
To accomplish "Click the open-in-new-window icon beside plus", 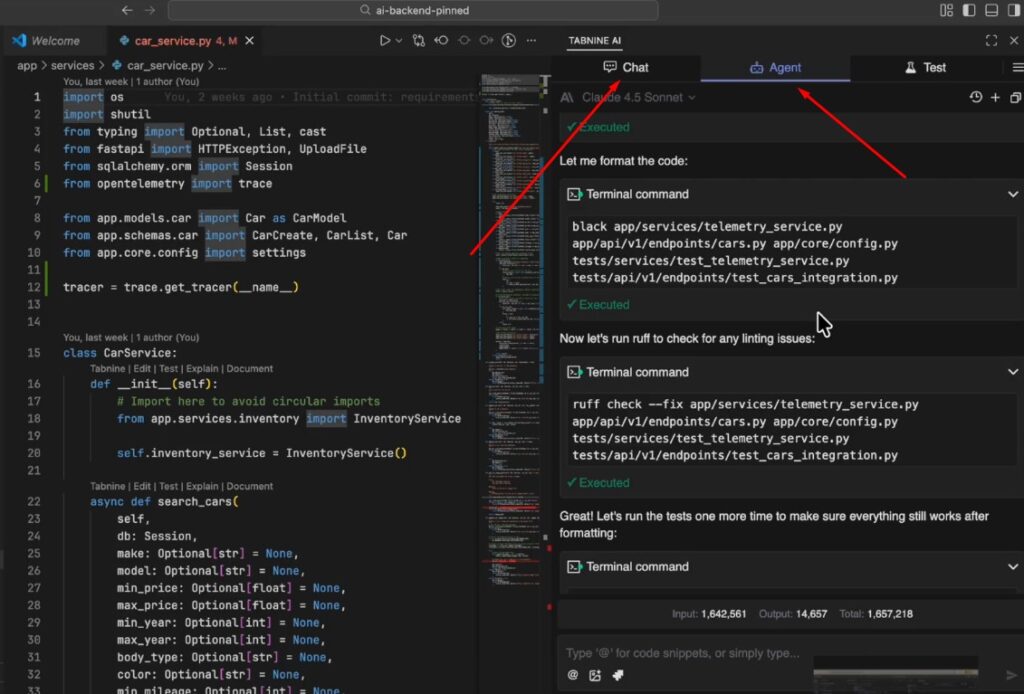I will (x=1016, y=97).
